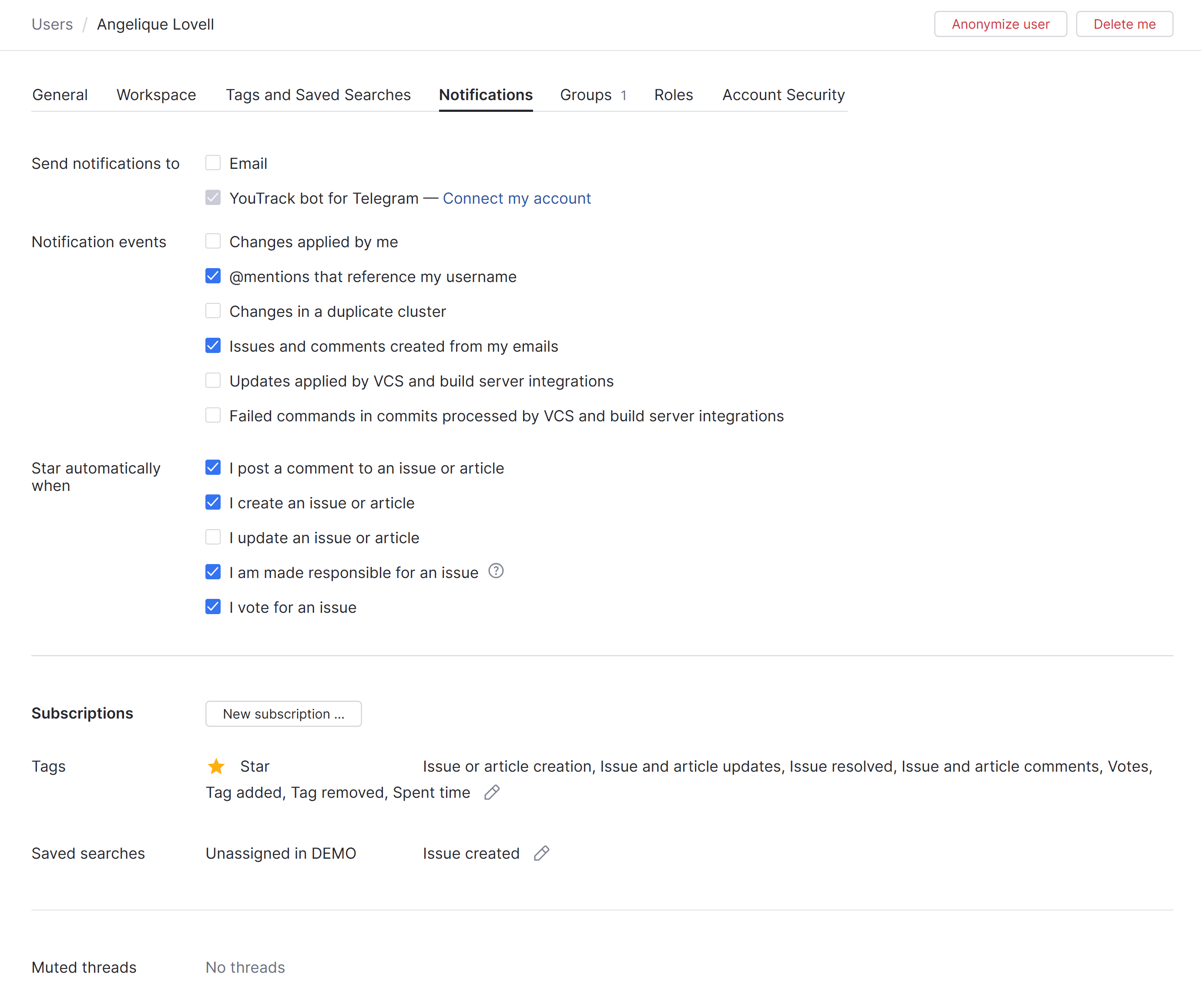
Task: Click the yellow Star tag icon
Action: click(216, 766)
